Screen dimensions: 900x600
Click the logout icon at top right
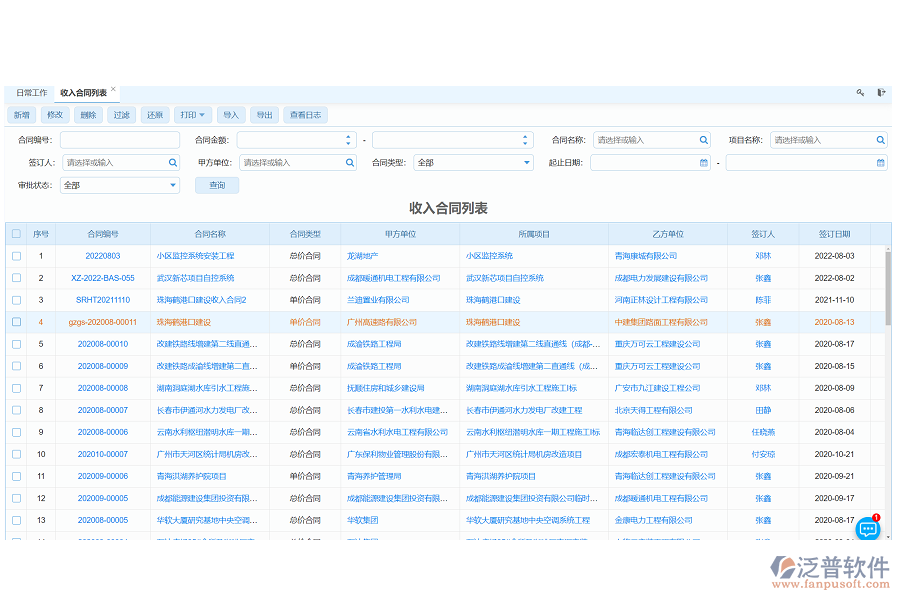tap(881, 92)
